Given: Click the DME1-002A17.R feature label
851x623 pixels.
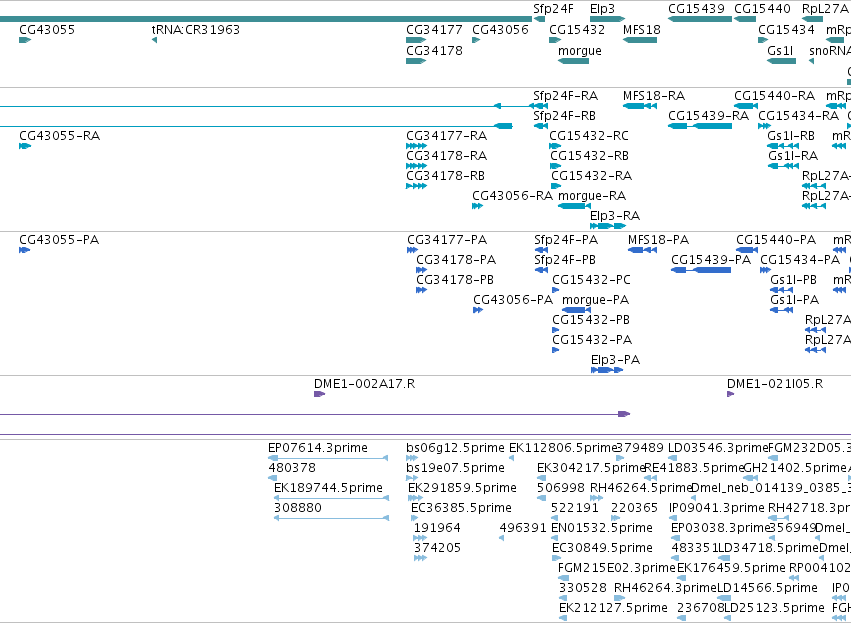Looking at the screenshot, I should click(365, 384).
